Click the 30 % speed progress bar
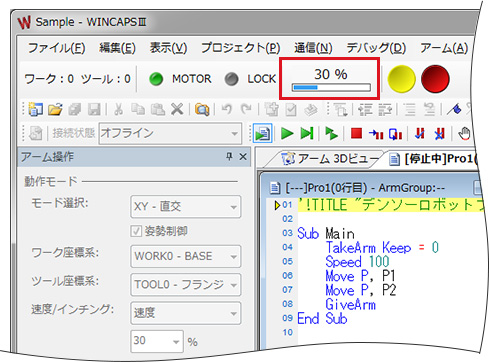Viewport: 489px width, 362px height. 331,88
